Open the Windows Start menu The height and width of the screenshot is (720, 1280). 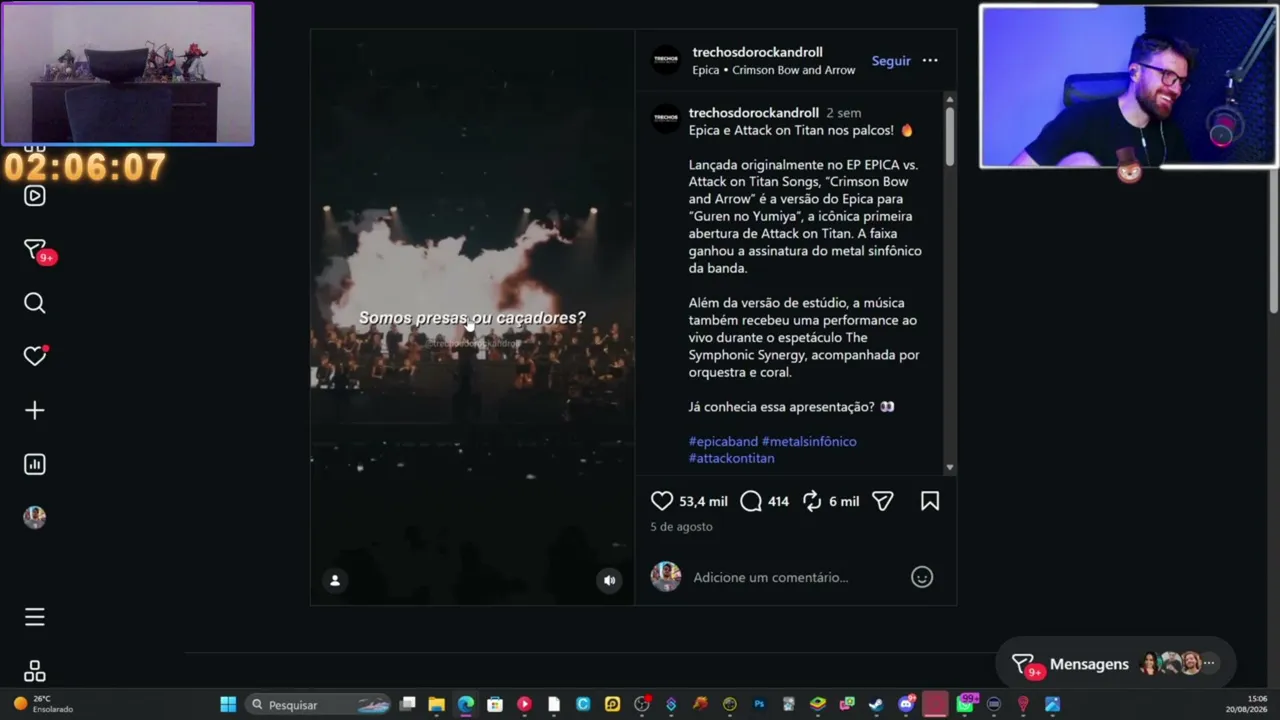click(228, 704)
